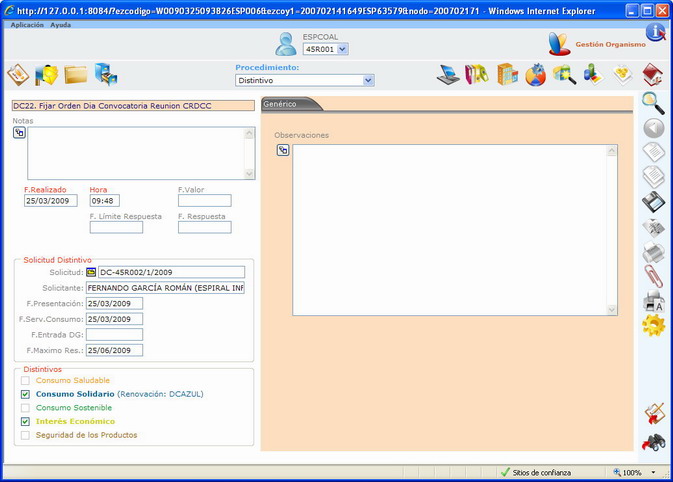Image resolution: width=673 pixels, height=482 pixels.
Task: Open the blue filing cabinet icon
Action: [x=106, y=75]
